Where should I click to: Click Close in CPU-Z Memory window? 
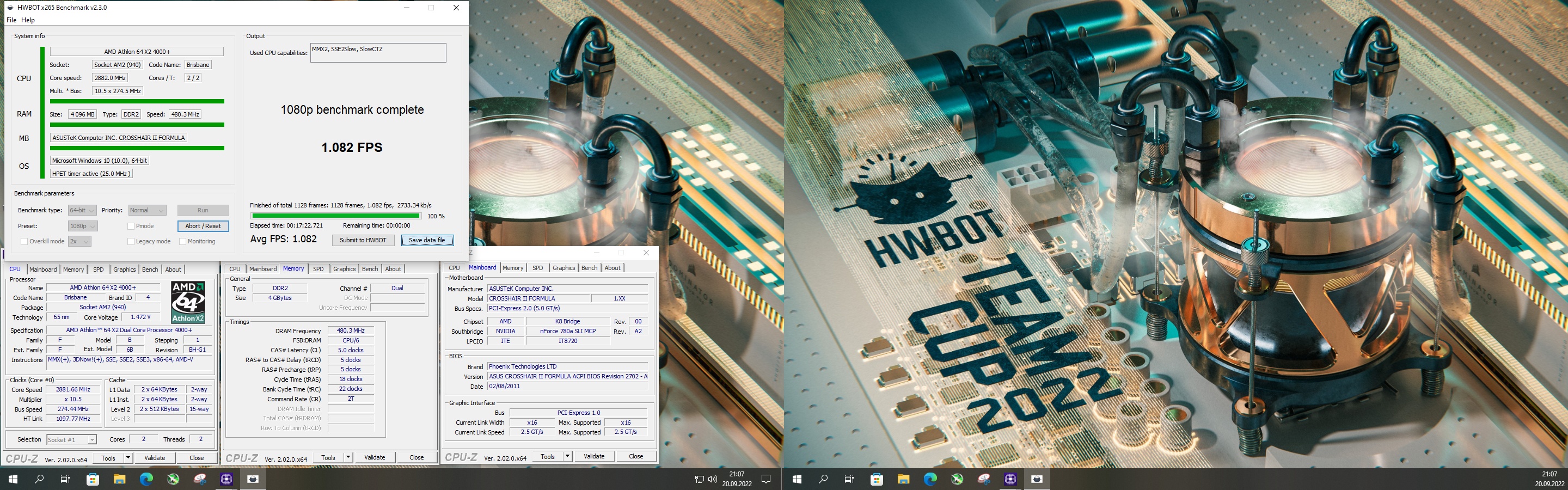[416, 457]
